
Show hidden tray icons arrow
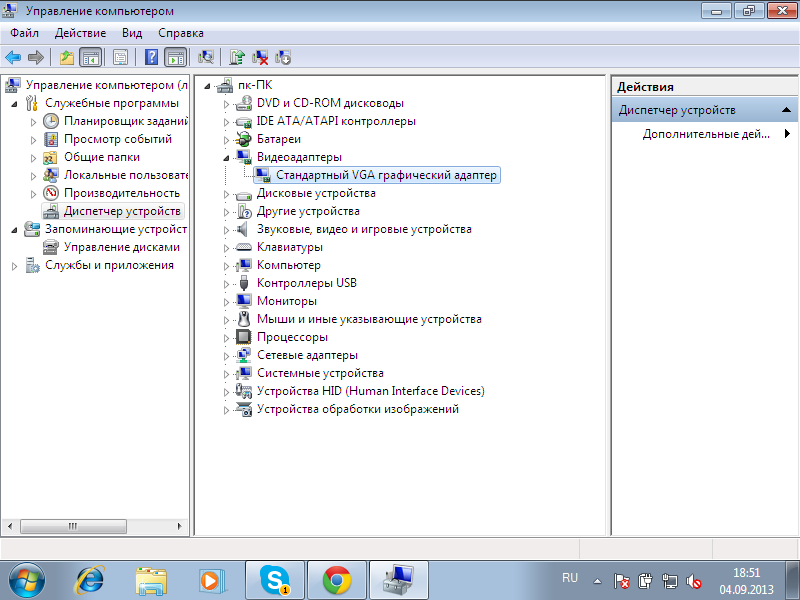click(597, 581)
